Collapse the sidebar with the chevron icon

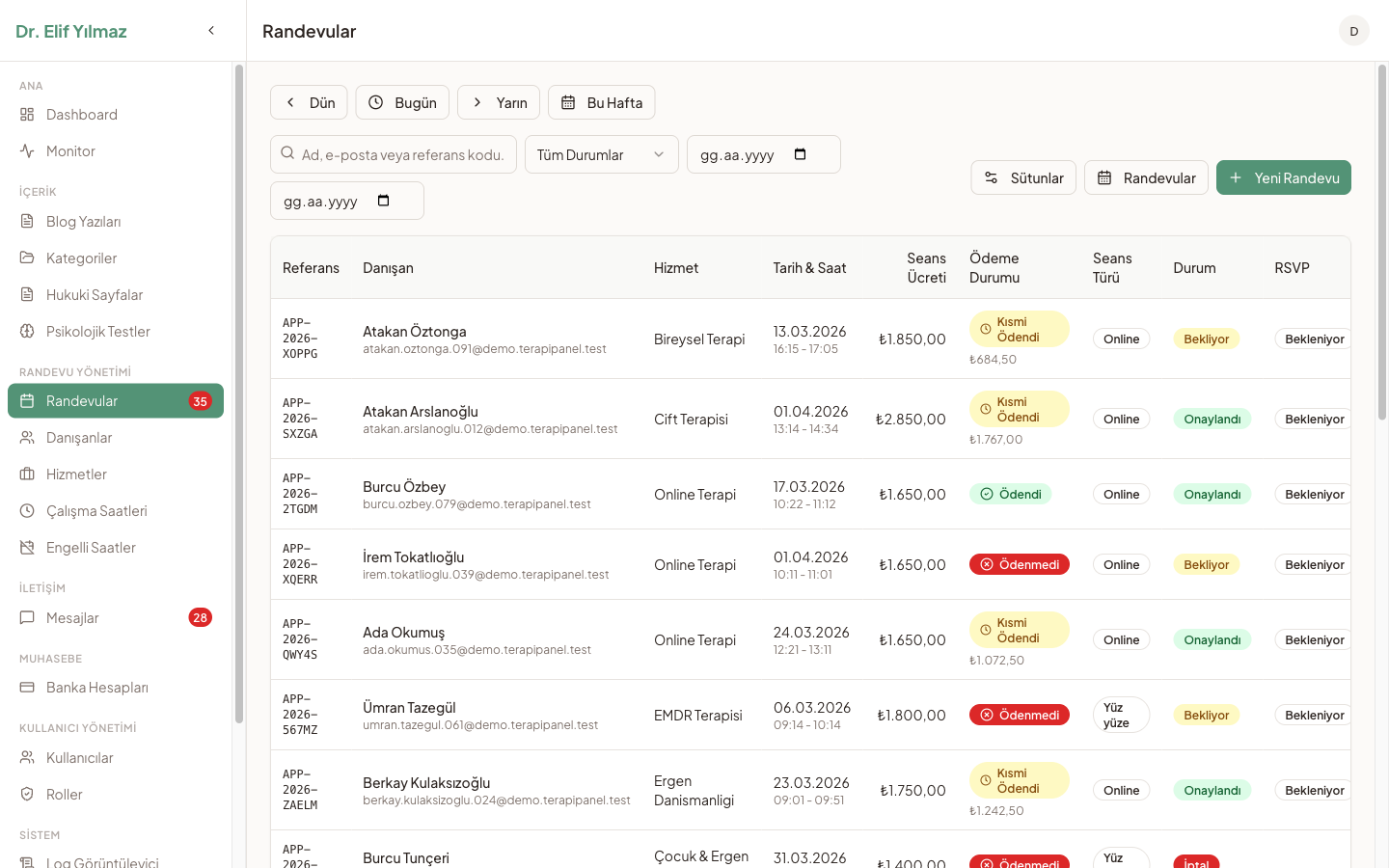(211, 31)
